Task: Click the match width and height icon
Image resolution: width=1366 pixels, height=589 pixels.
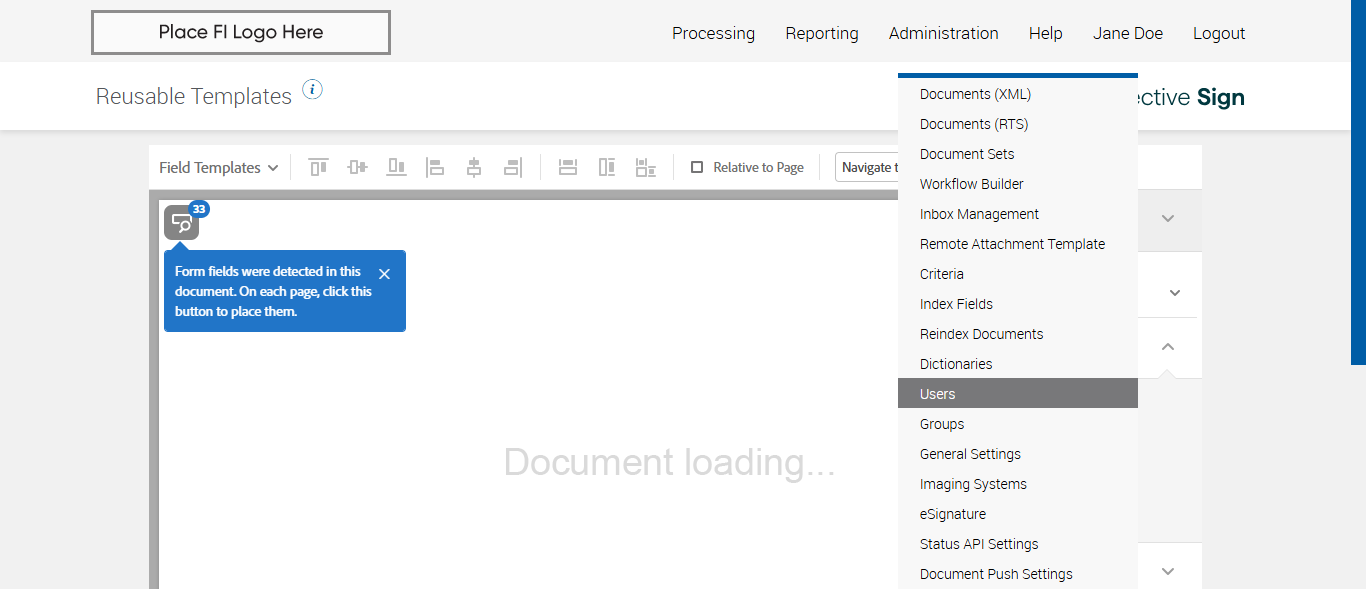Action: pos(646,167)
